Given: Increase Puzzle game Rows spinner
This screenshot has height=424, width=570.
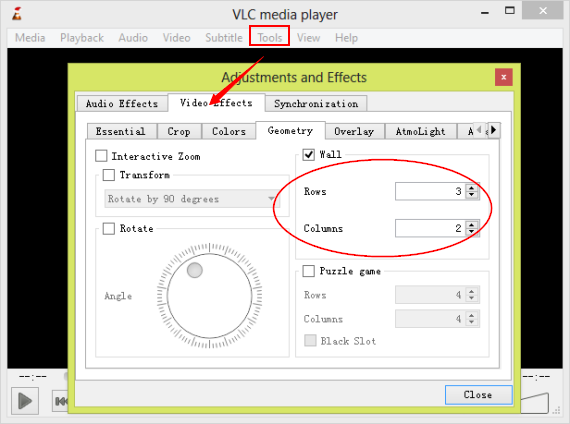Looking at the screenshot, I should point(471,291).
